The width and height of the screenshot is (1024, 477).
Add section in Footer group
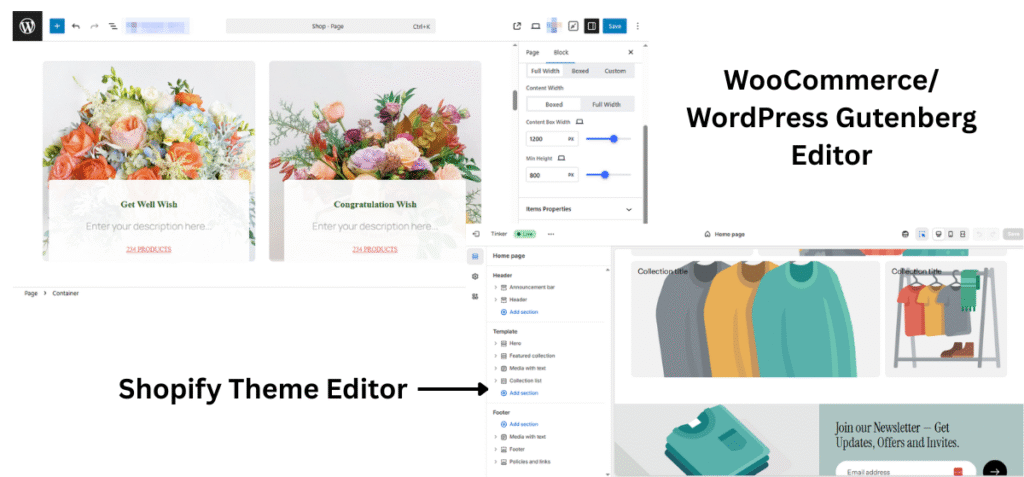[x=519, y=424]
